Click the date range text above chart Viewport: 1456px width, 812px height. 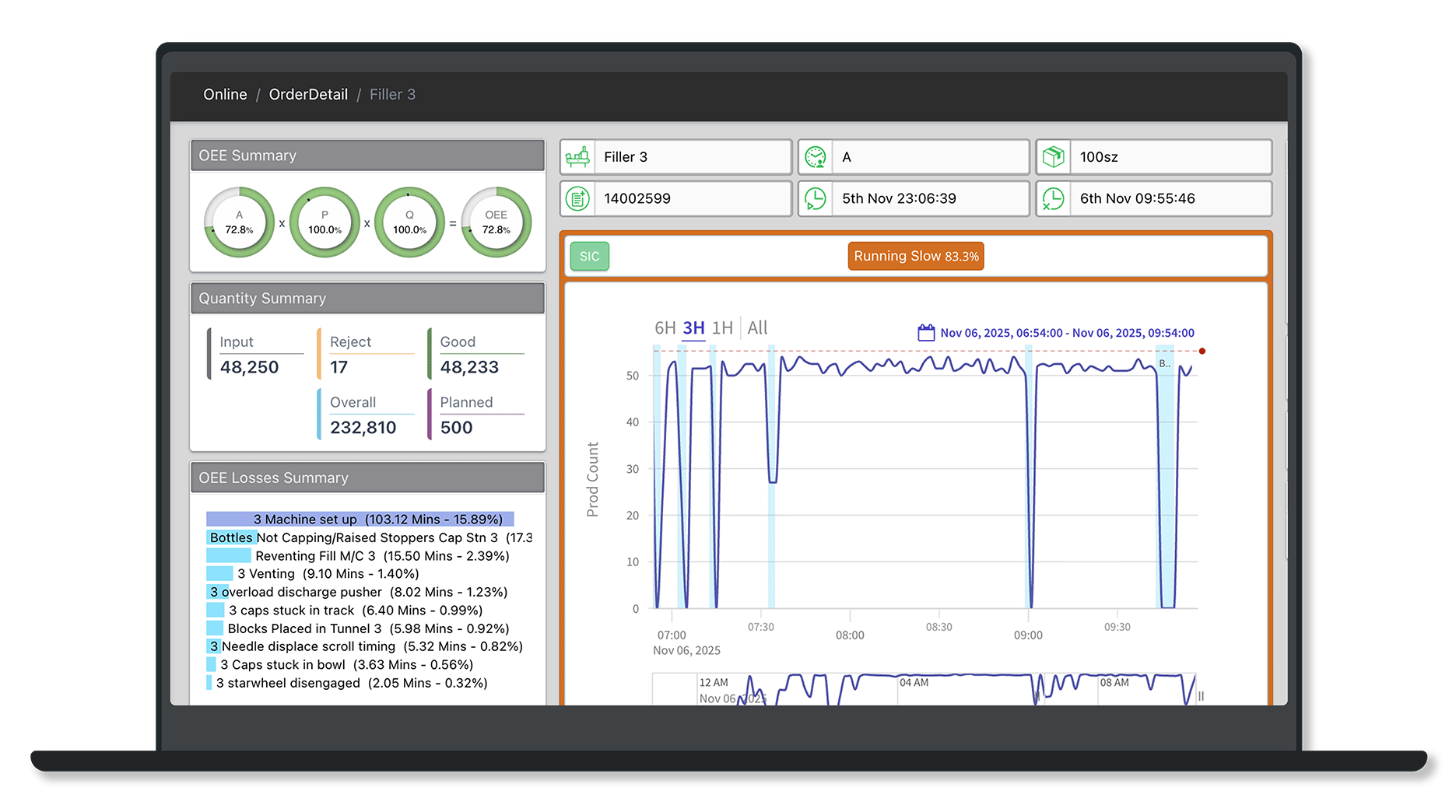(x=1067, y=333)
